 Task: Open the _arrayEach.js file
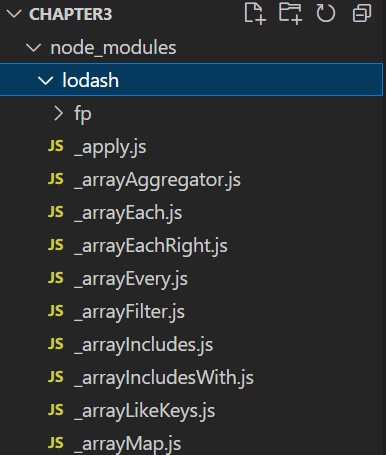point(128,213)
